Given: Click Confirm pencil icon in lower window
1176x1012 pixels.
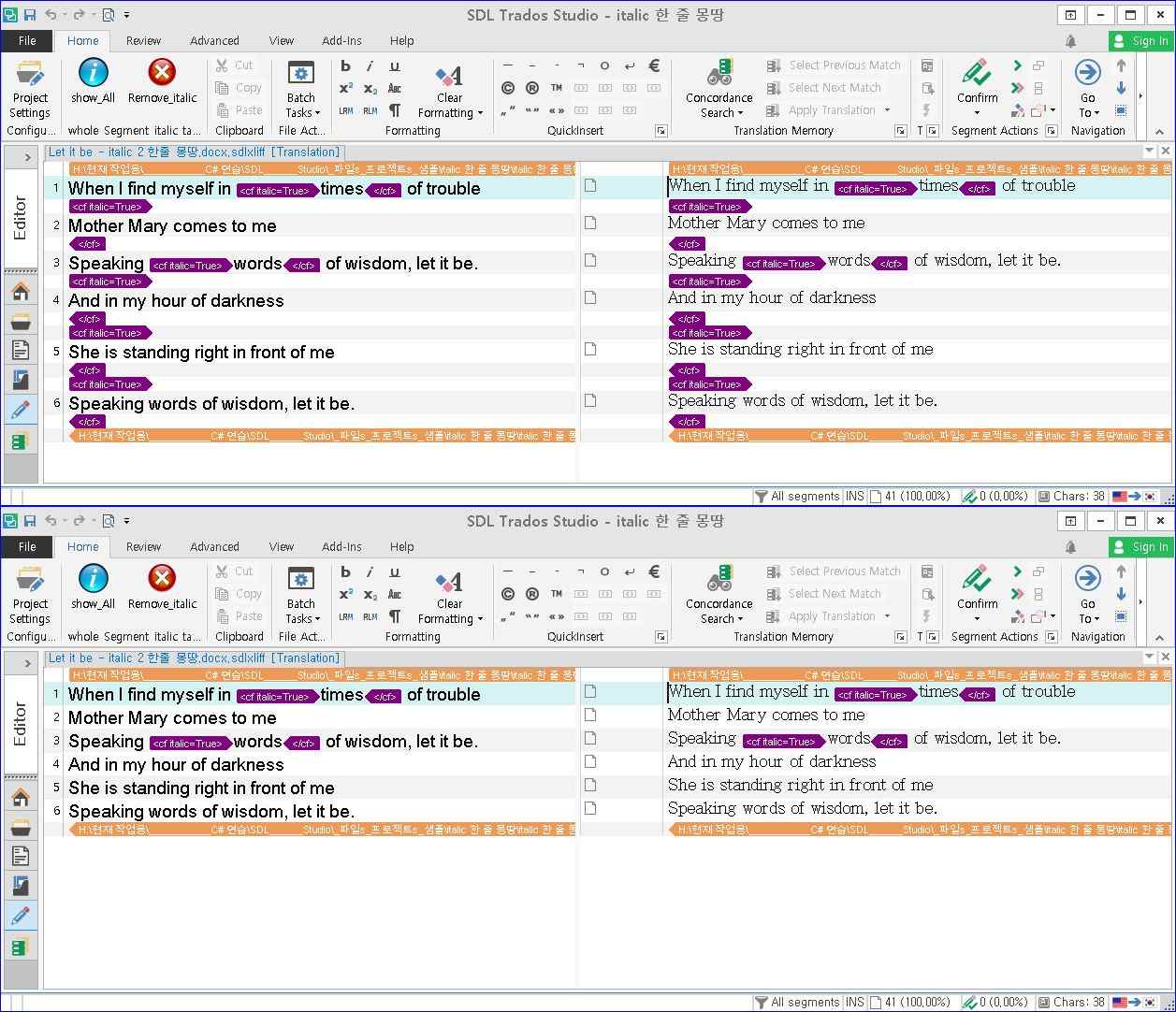Looking at the screenshot, I should tap(977, 579).
